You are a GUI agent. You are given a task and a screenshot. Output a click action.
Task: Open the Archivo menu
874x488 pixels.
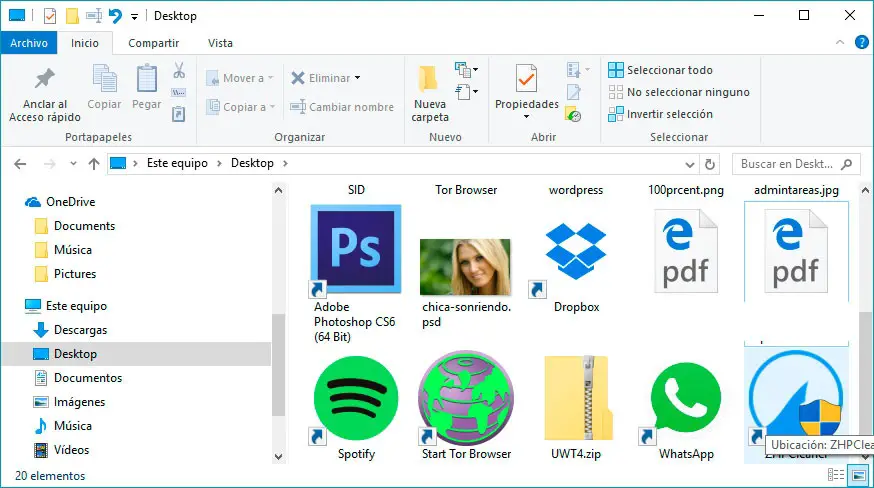[x=29, y=43]
